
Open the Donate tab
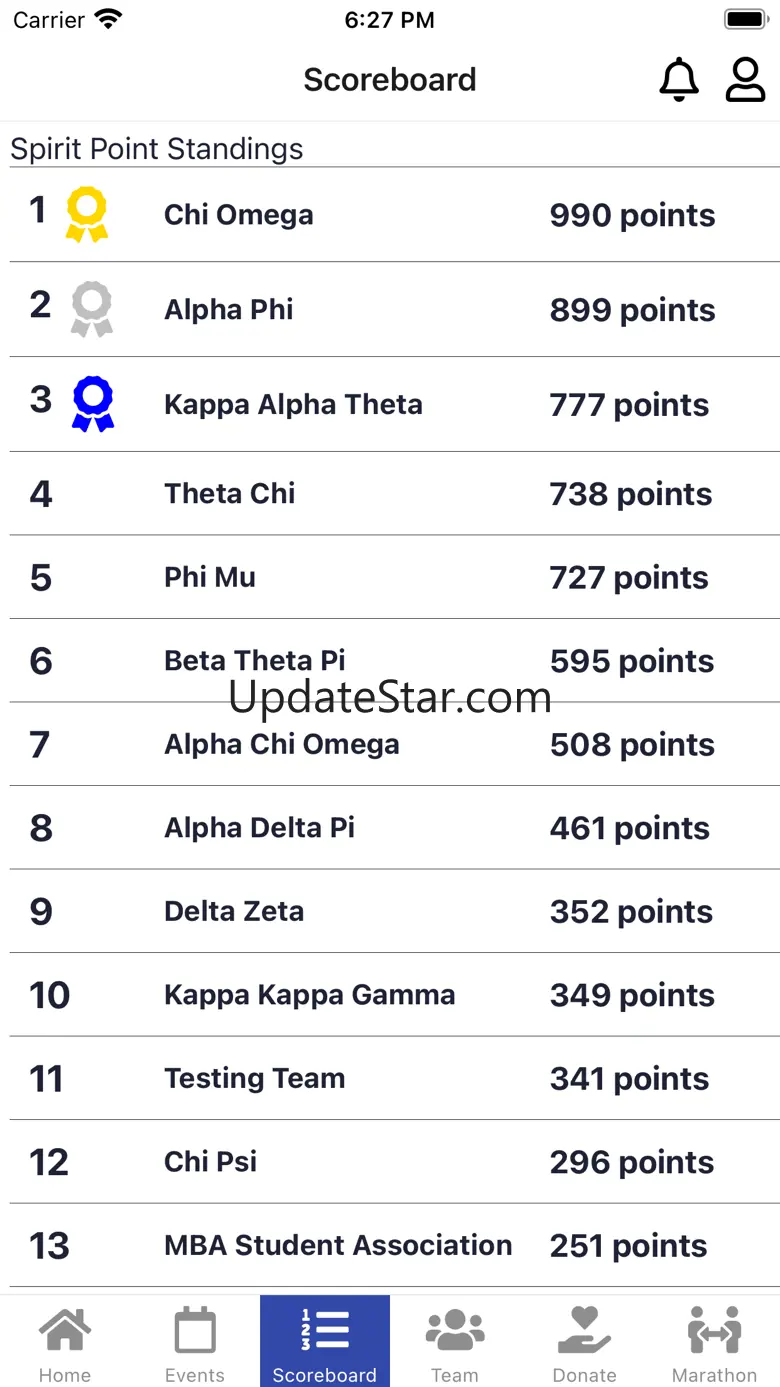pyautogui.click(x=585, y=1342)
